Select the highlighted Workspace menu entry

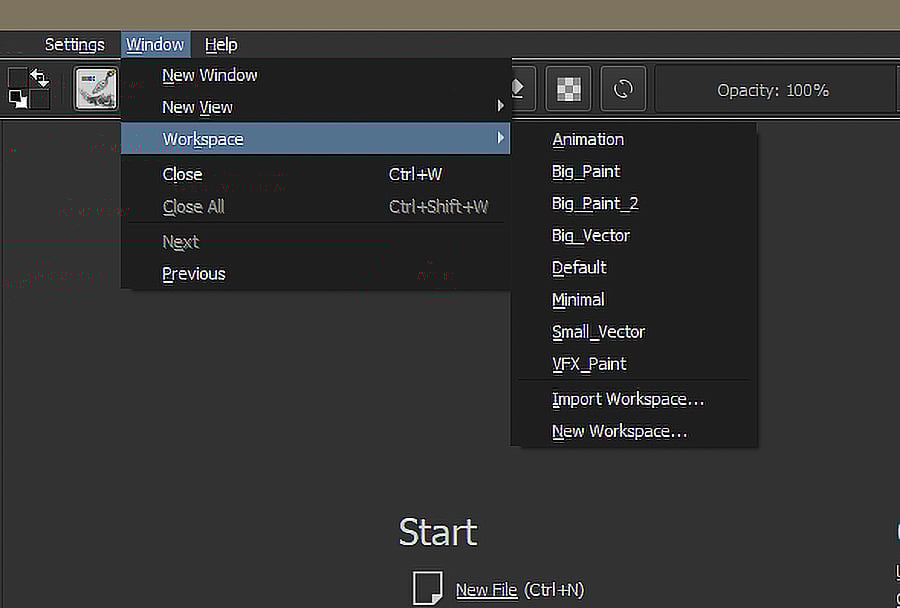coord(316,139)
